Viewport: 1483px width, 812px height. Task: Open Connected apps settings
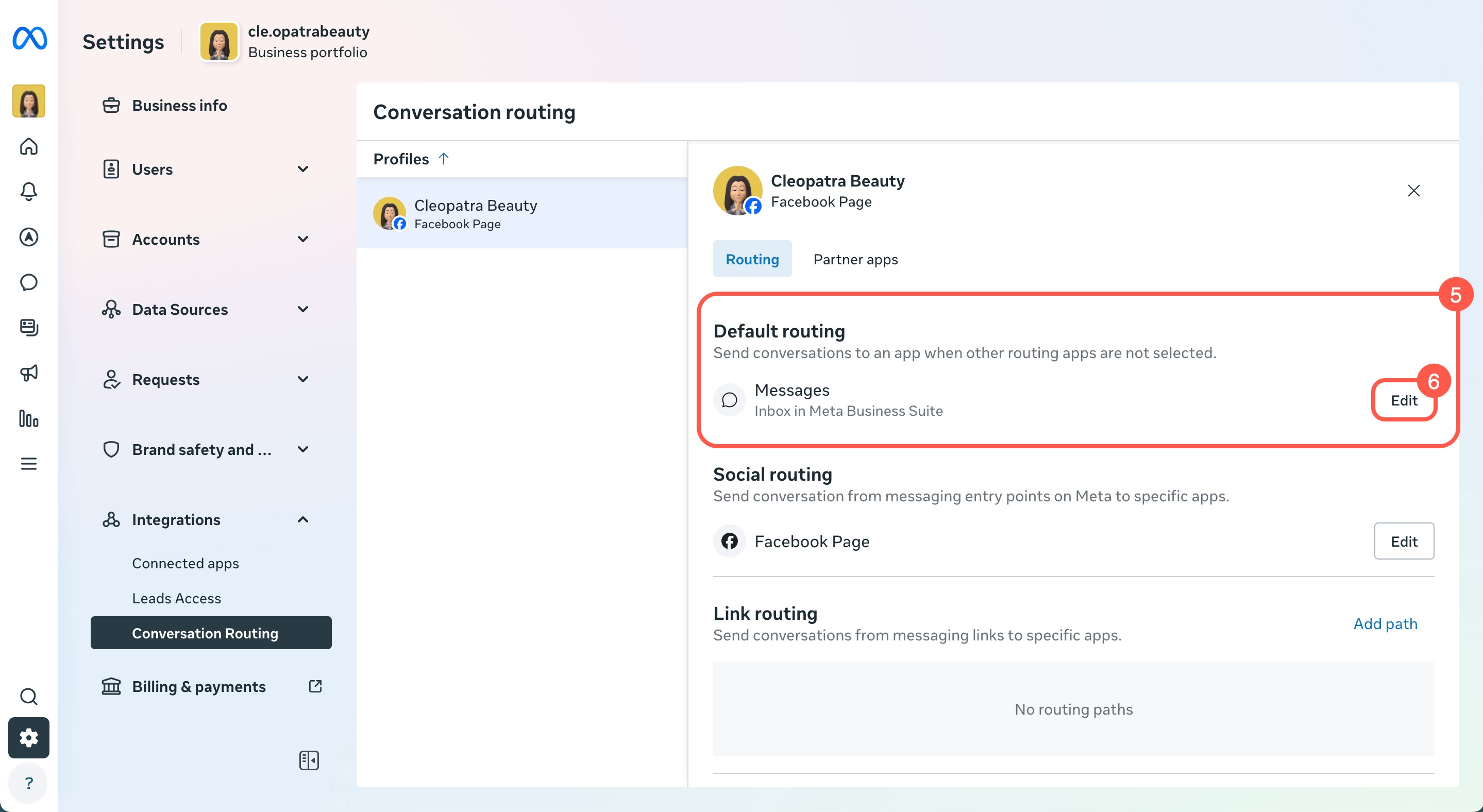tap(186, 563)
